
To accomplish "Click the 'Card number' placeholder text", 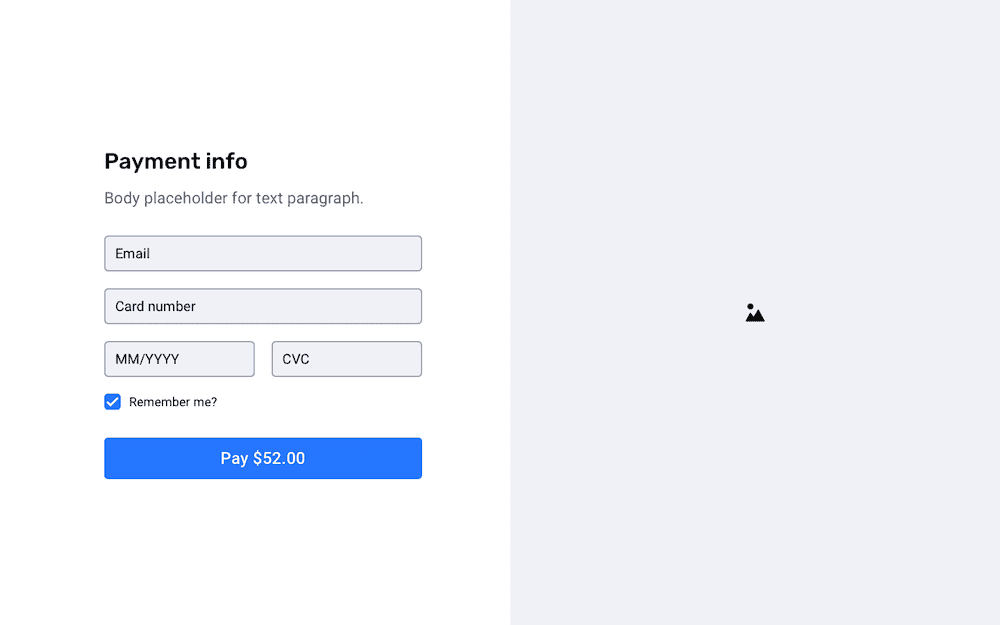I will (155, 306).
